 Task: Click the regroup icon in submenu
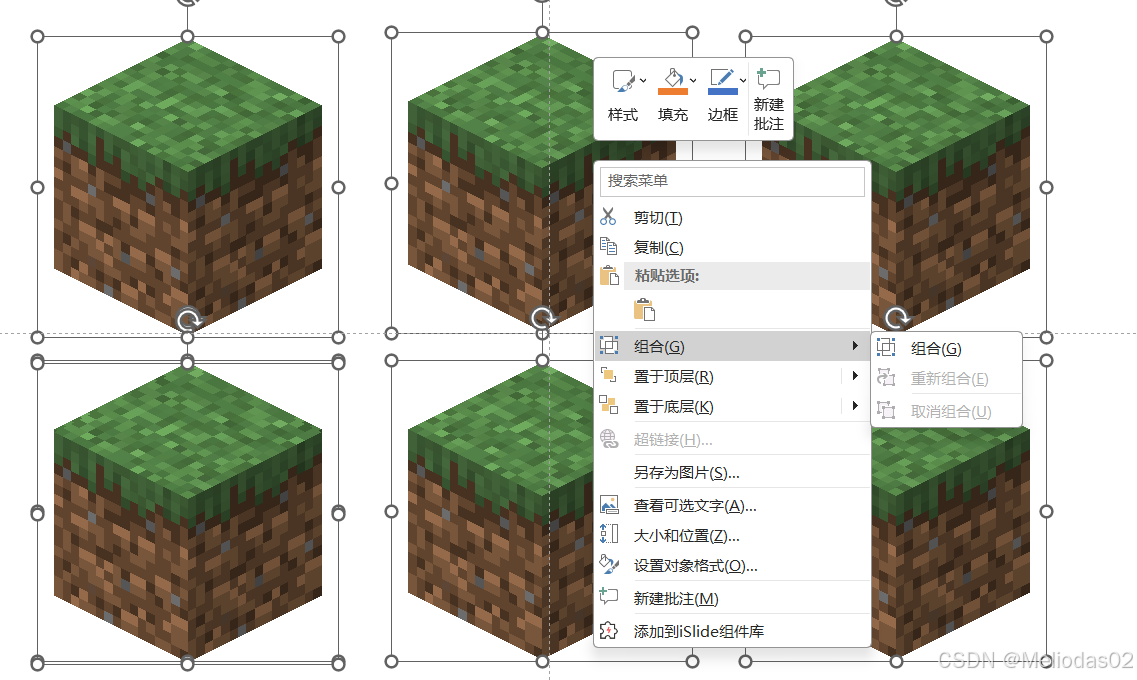coord(886,377)
